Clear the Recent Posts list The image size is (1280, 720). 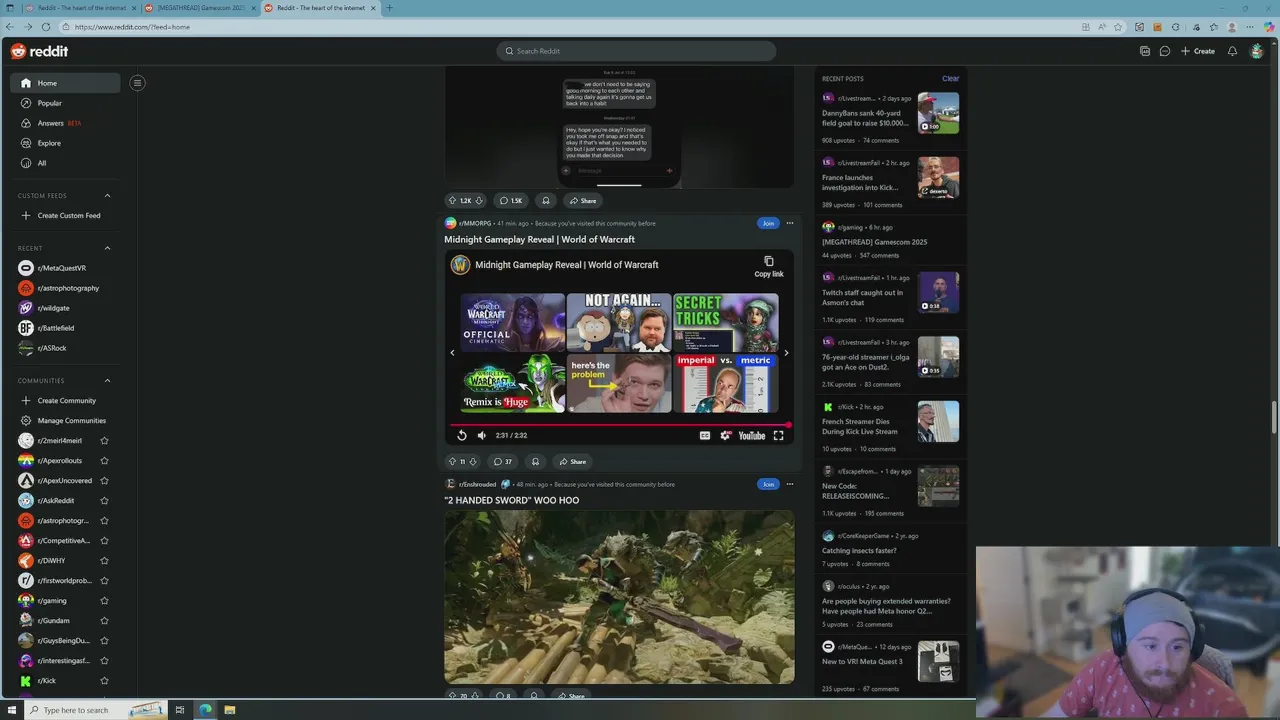tap(950, 79)
